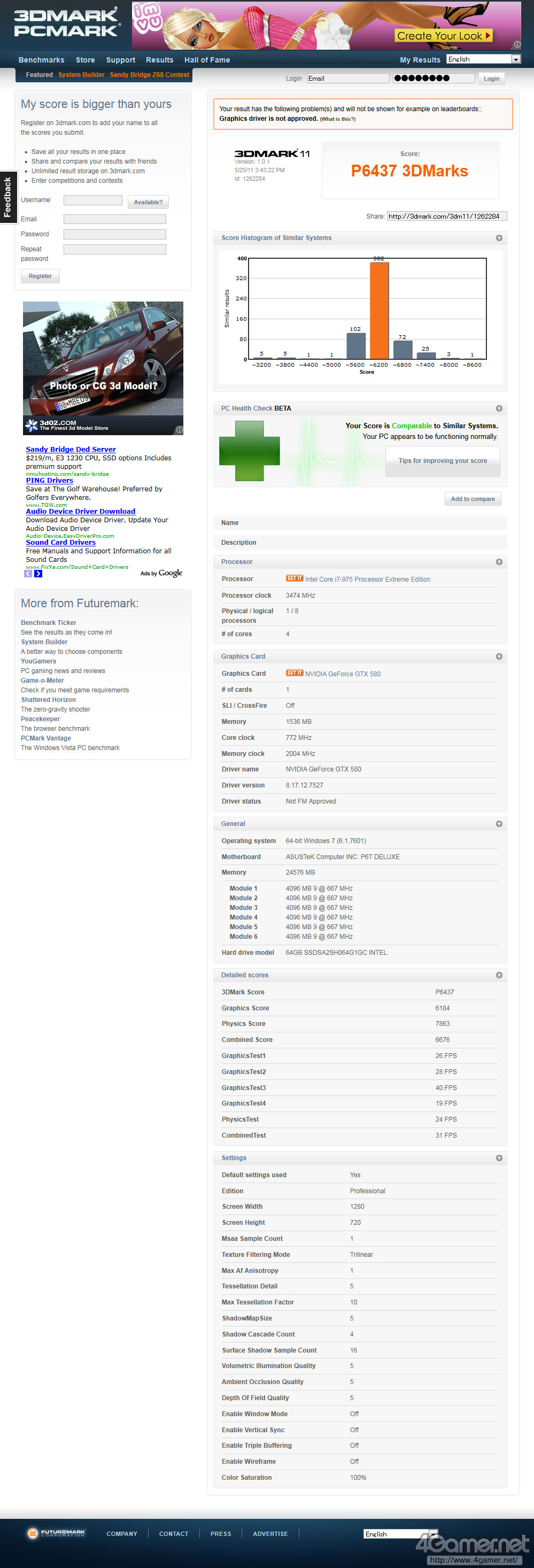Viewport: 534px width, 1568px height.
Task: Collapse the Score Histogram section arrow
Action: 499,238
